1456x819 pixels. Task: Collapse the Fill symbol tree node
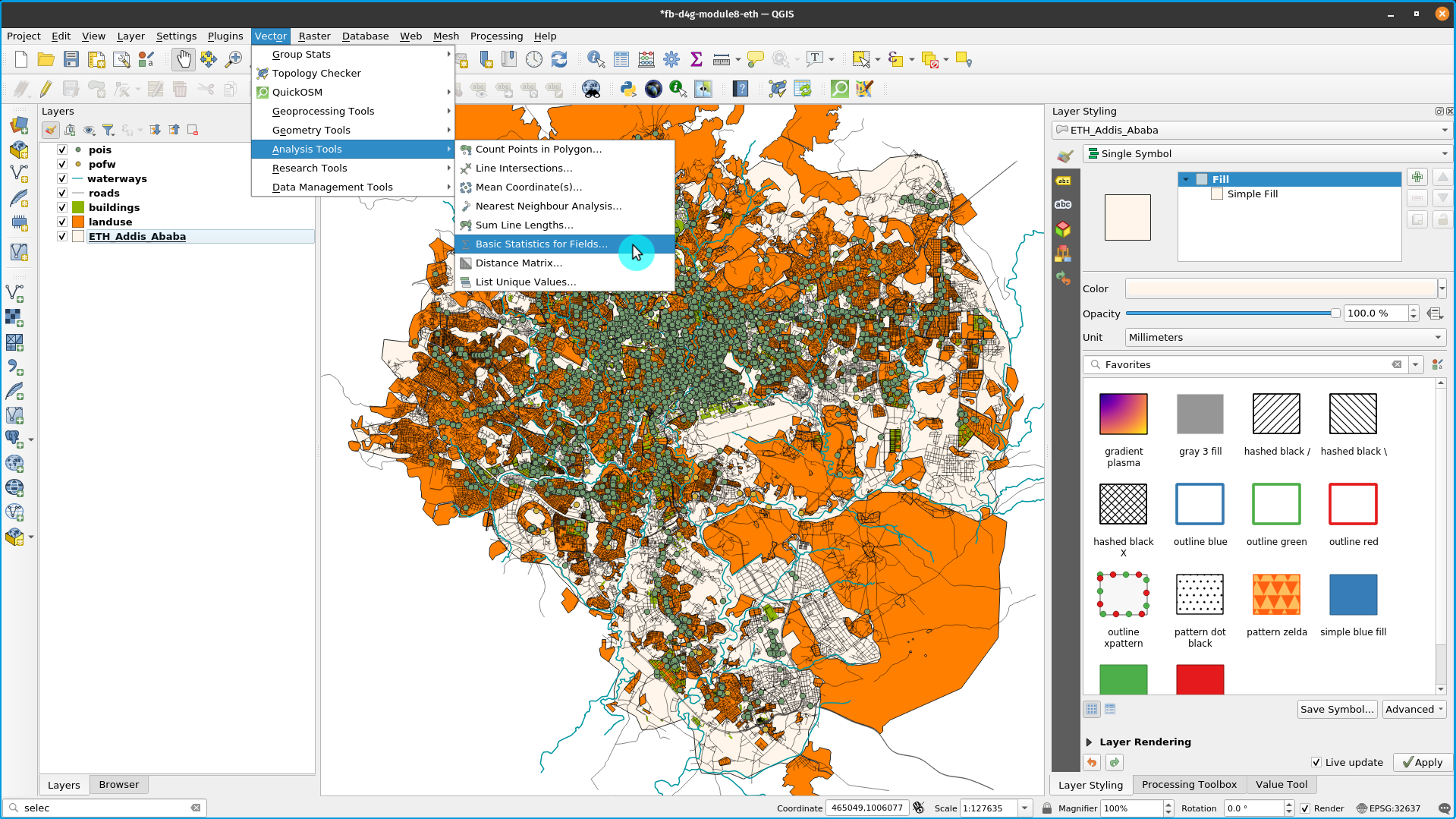coord(1186,180)
